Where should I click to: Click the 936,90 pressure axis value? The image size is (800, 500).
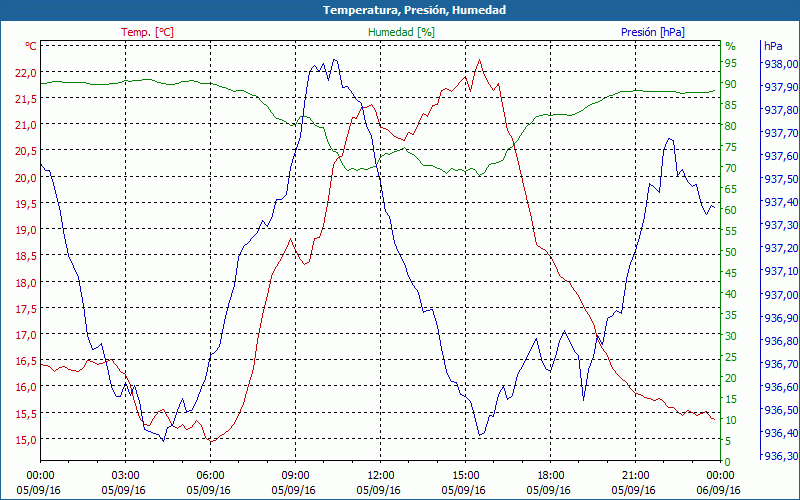780,318
